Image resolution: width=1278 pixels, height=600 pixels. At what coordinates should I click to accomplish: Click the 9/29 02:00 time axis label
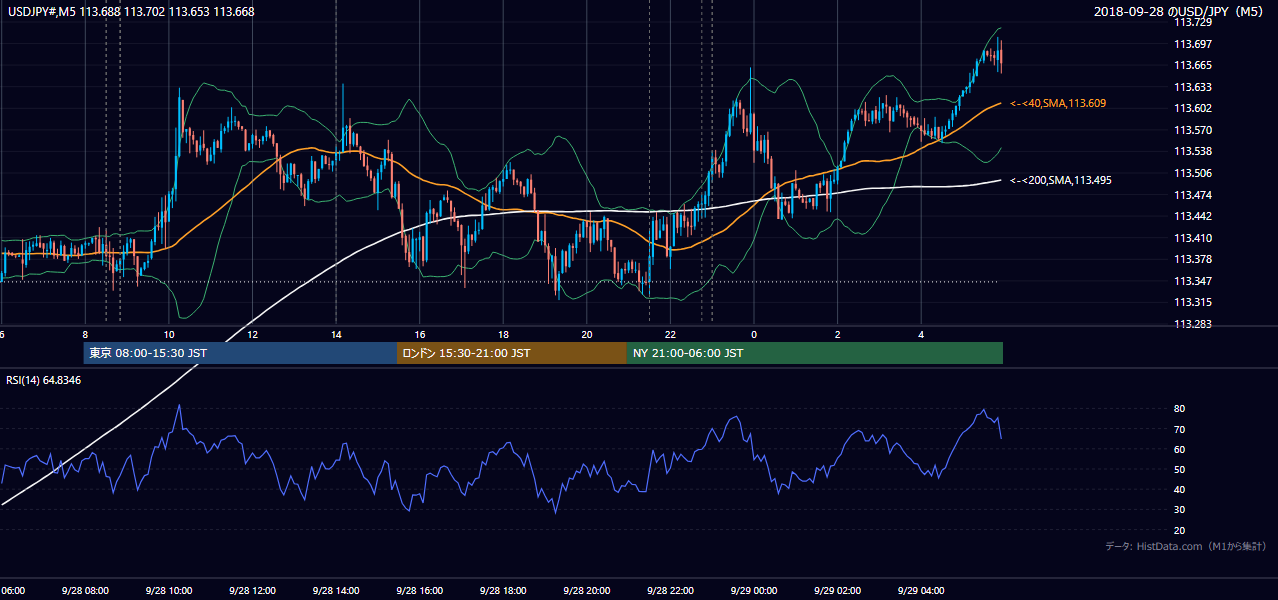point(837,591)
